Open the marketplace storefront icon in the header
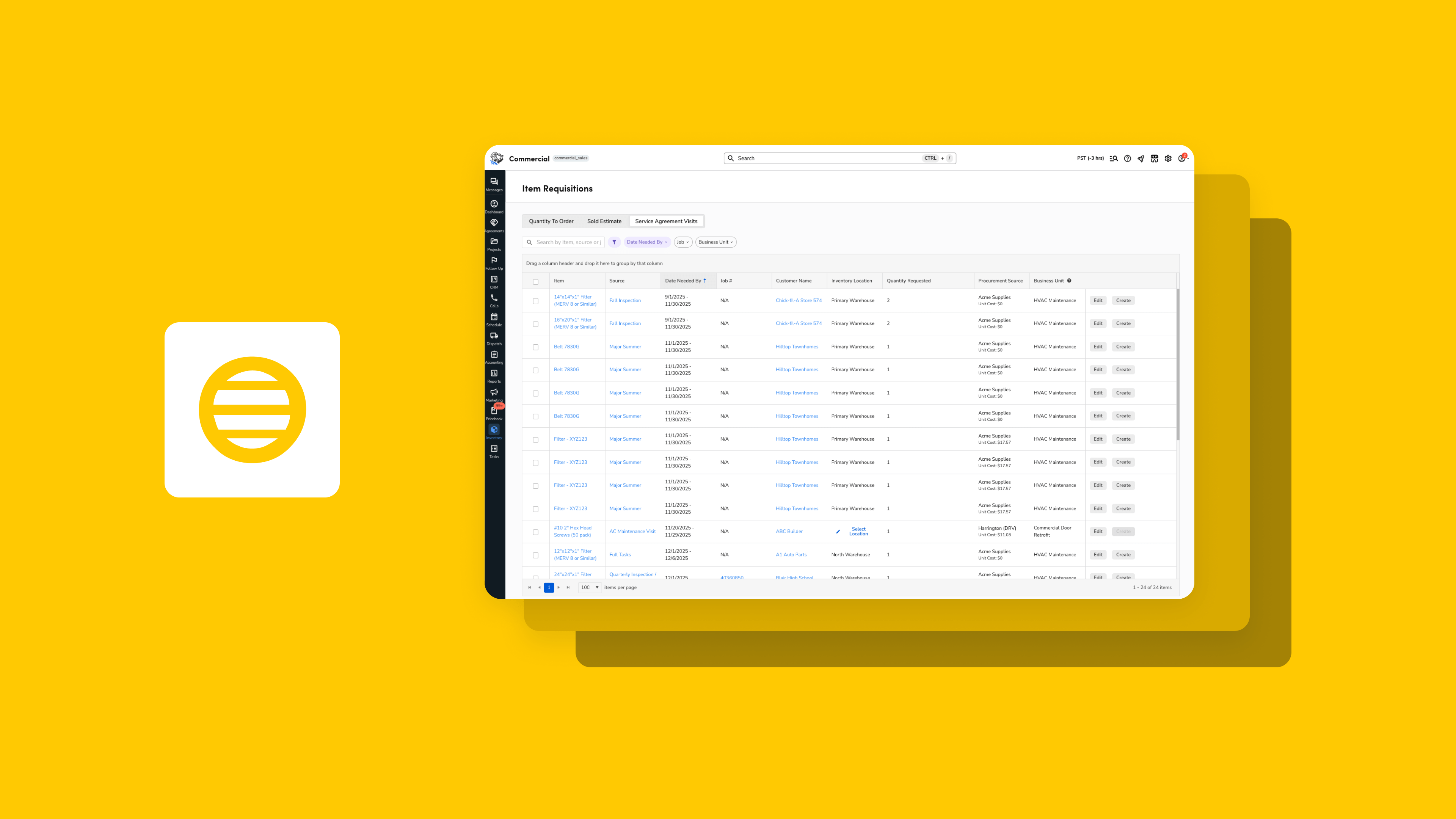Image resolution: width=1456 pixels, height=819 pixels. click(x=1154, y=158)
